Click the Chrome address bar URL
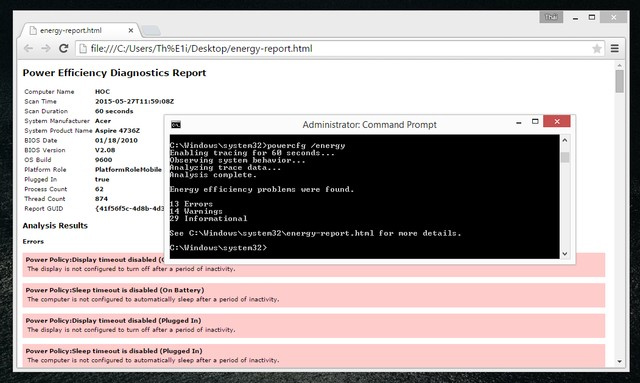The height and width of the screenshot is (383, 640). [201, 49]
